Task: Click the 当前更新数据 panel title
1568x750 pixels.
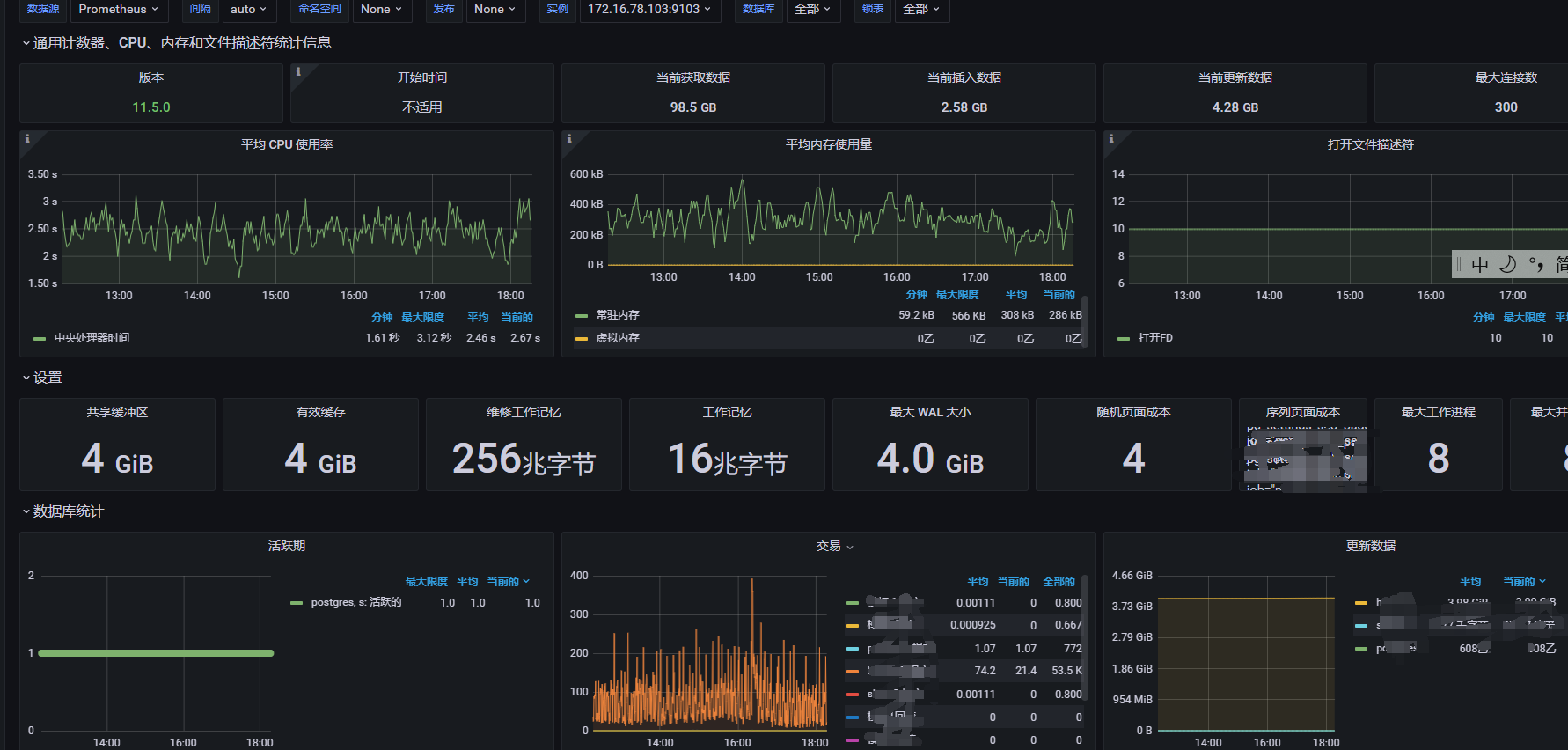Action: 1235,77
